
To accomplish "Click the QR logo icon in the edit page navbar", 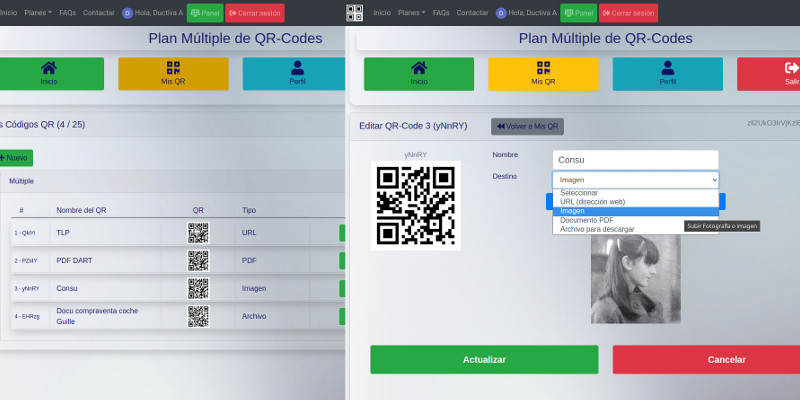I will (x=355, y=13).
